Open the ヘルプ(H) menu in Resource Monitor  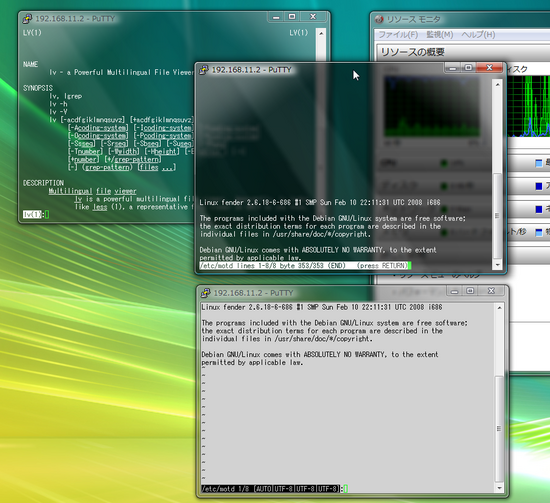click(478, 35)
